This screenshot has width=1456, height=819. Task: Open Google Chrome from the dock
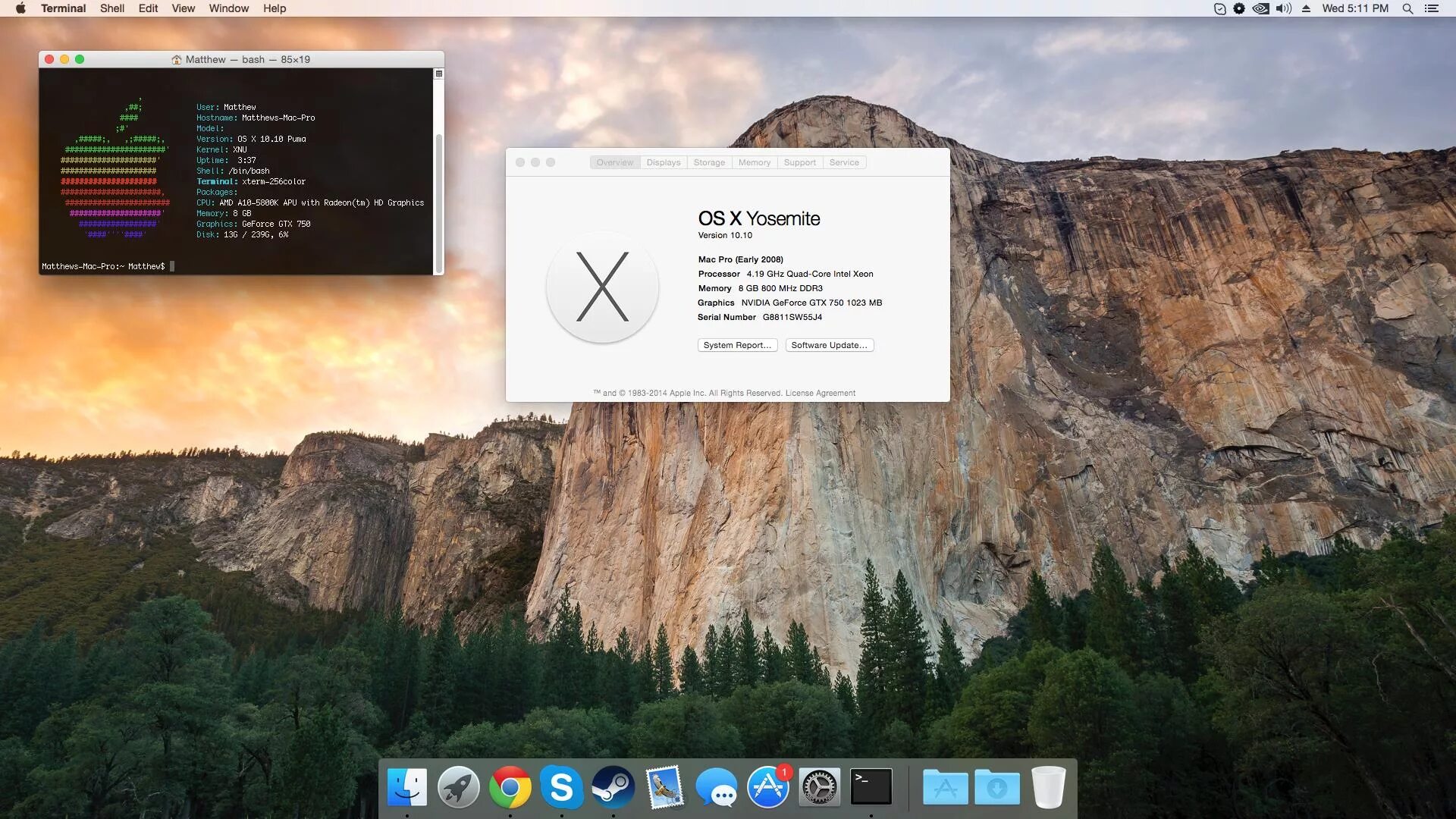tap(510, 787)
